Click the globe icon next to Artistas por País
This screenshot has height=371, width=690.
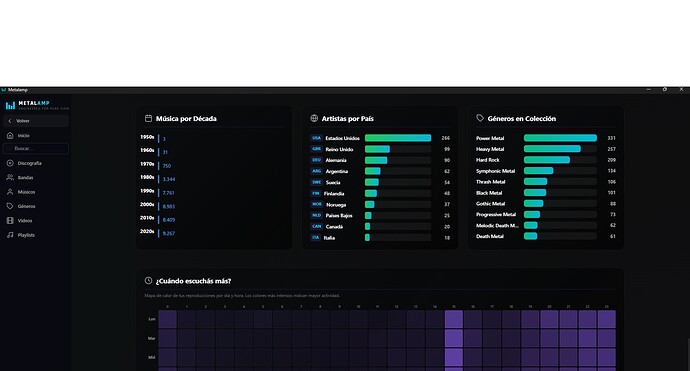tap(314, 118)
